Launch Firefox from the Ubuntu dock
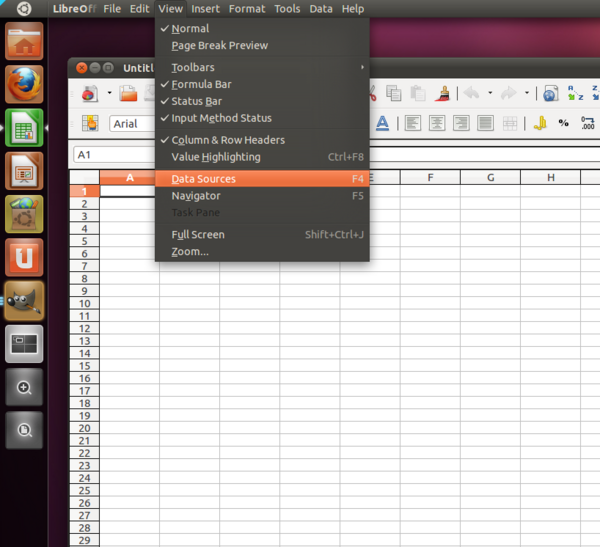This screenshot has width=600, height=547. tap(24, 85)
